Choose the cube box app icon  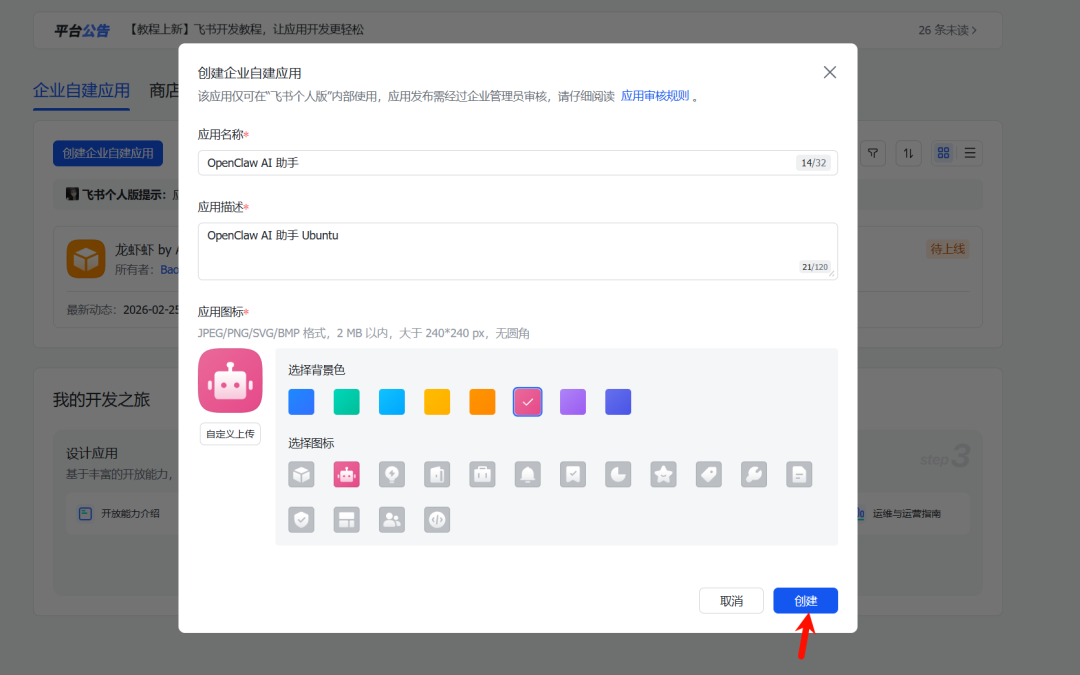pyautogui.click(x=301, y=475)
